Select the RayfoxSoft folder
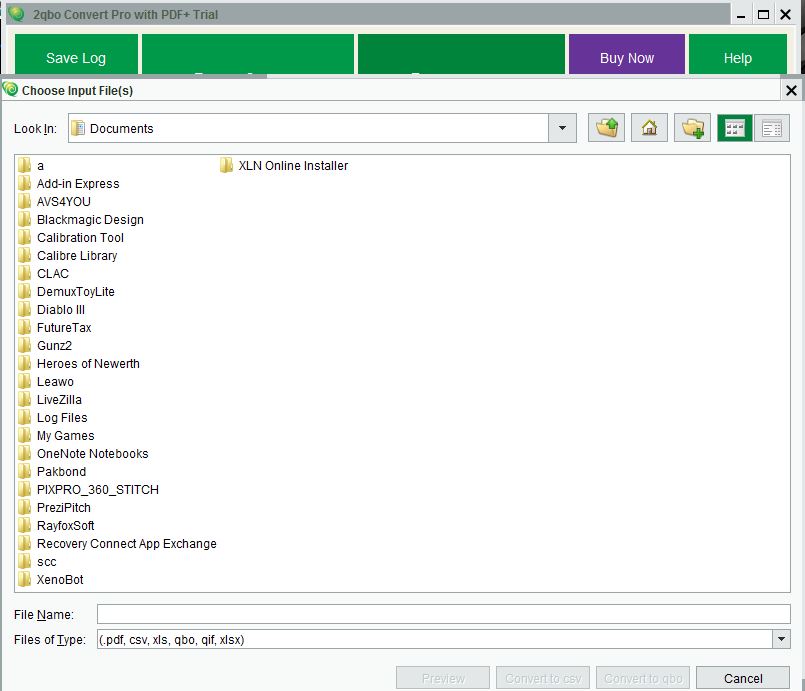This screenshot has height=691, width=805. point(56,525)
